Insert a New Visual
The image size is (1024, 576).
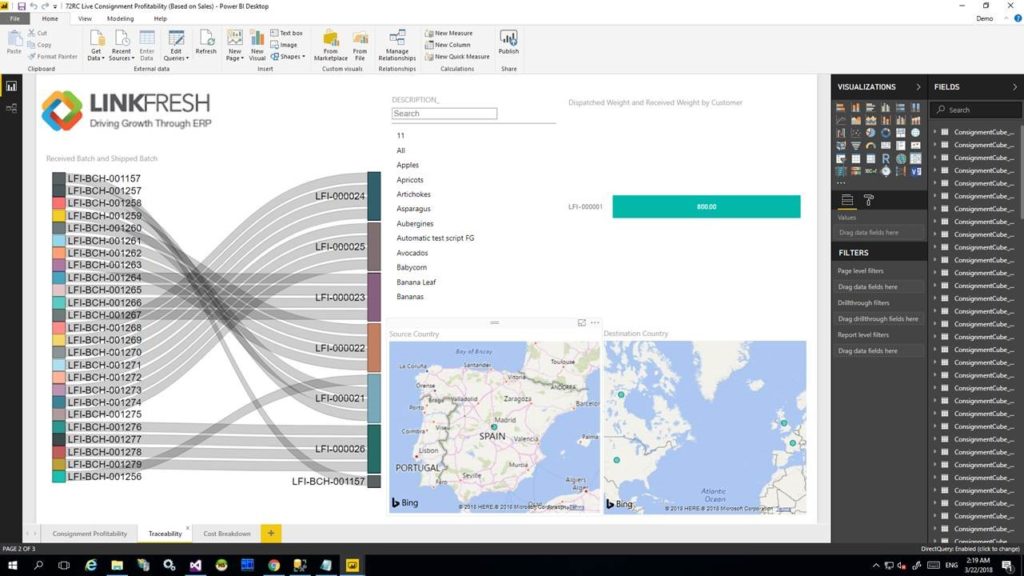[x=257, y=45]
